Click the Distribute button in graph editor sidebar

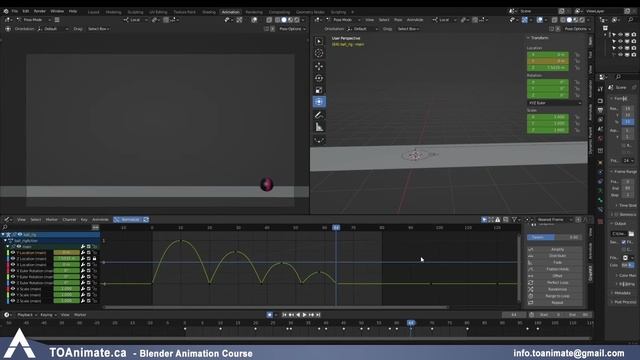pyautogui.click(x=554, y=256)
